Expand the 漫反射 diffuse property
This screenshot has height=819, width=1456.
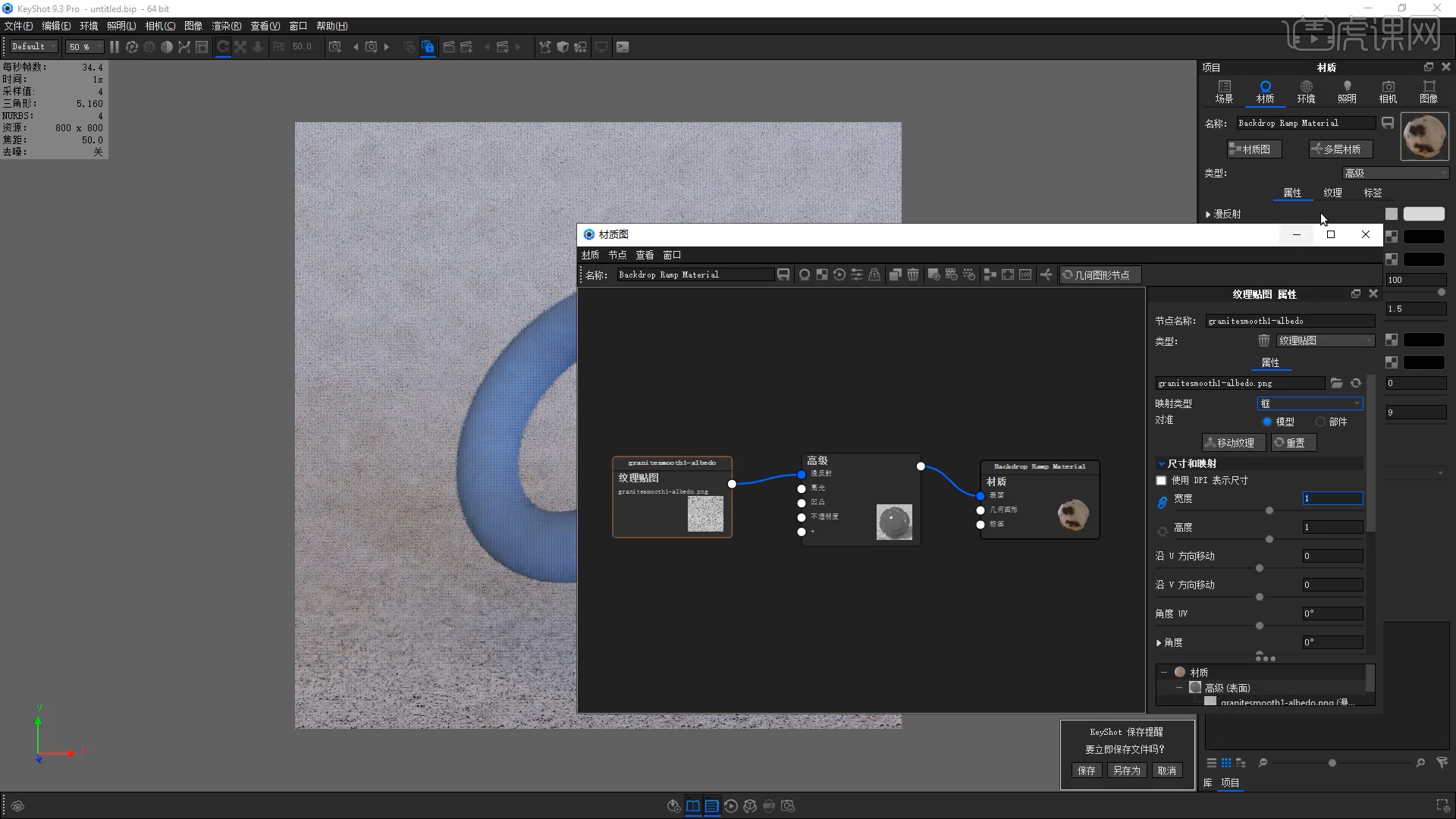tap(1208, 215)
